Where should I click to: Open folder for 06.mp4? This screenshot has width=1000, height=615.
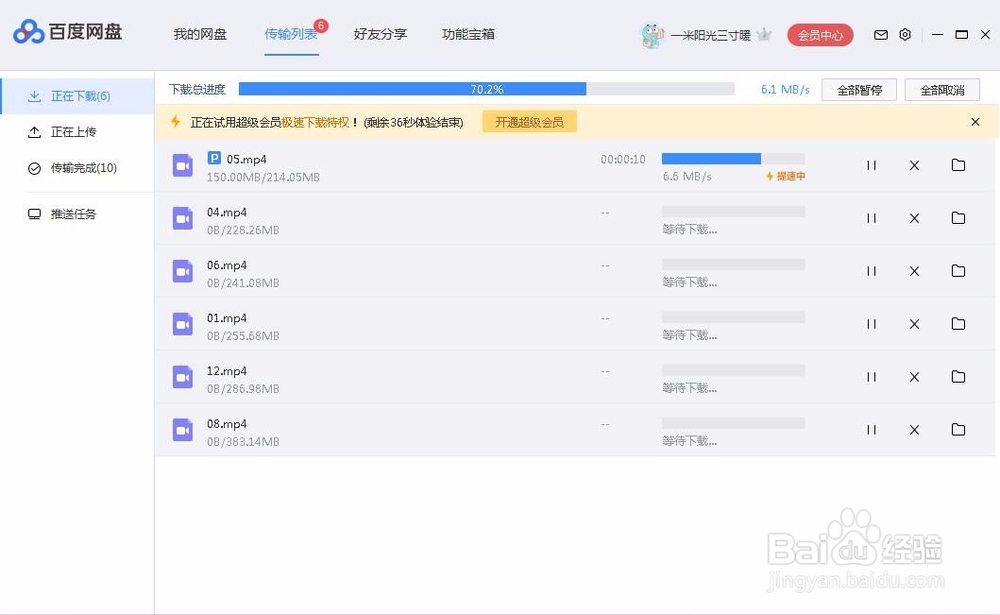click(x=958, y=271)
